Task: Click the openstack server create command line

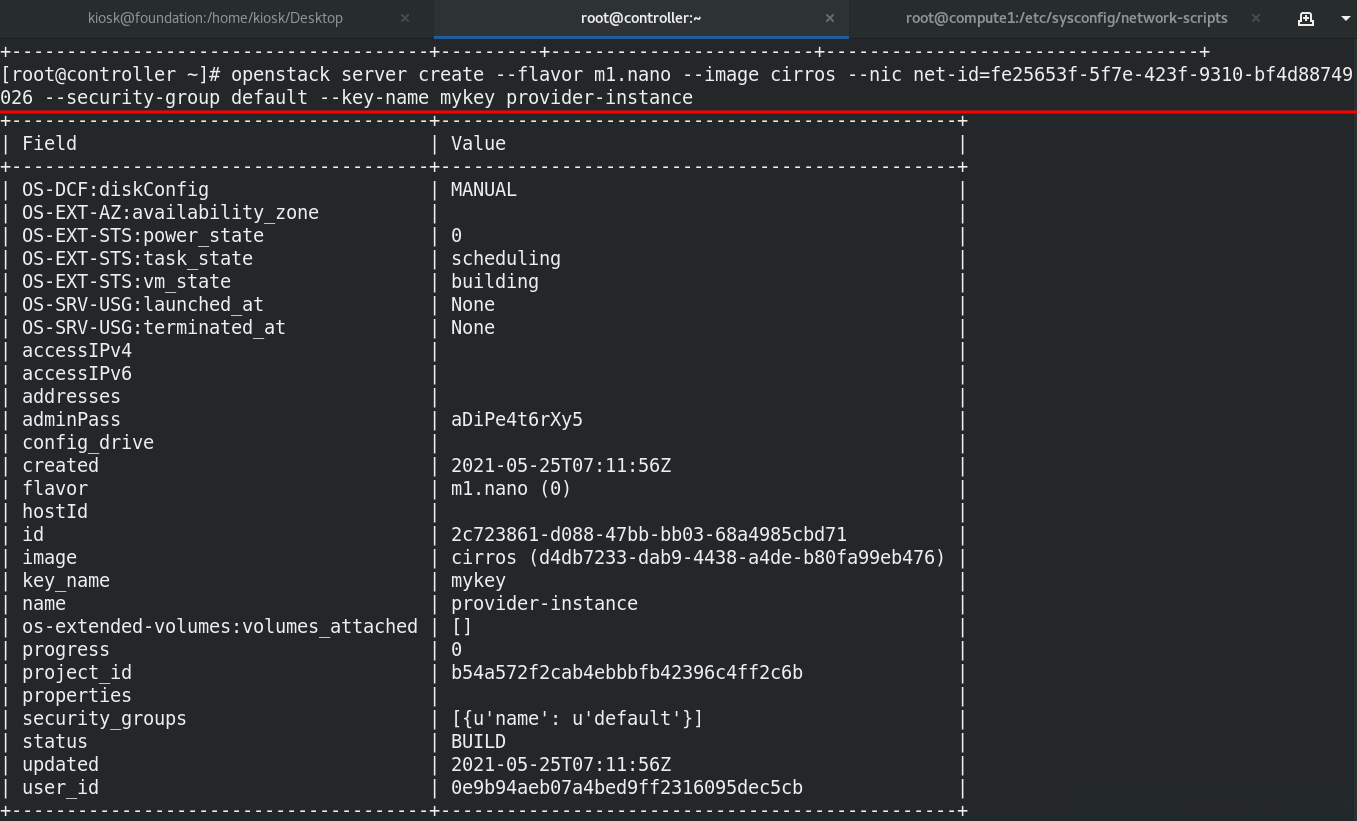Action: tap(676, 75)
